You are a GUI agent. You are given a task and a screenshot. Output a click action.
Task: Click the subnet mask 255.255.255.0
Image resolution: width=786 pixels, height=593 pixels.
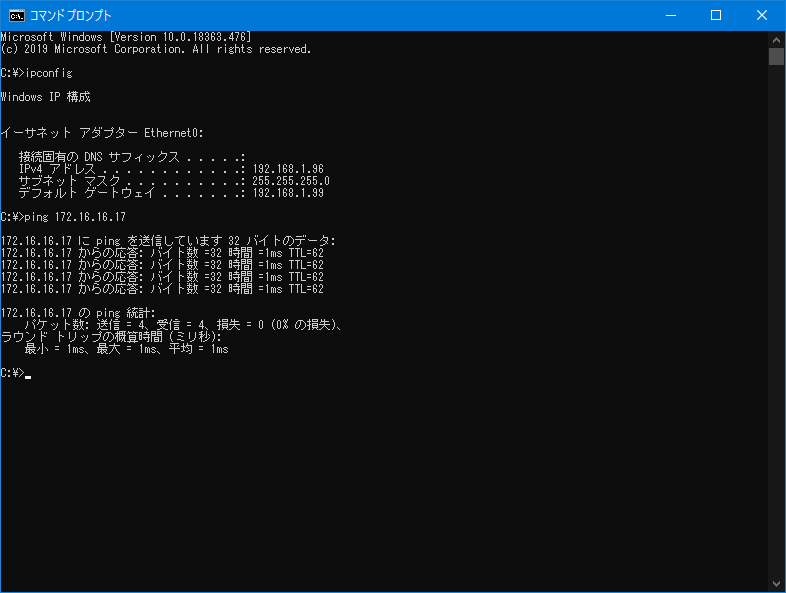tap(291, 181)
